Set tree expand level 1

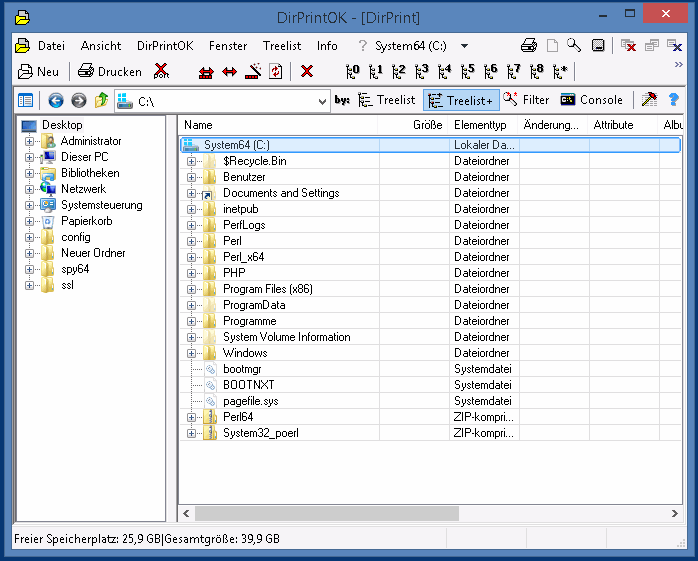click(376, 71)
